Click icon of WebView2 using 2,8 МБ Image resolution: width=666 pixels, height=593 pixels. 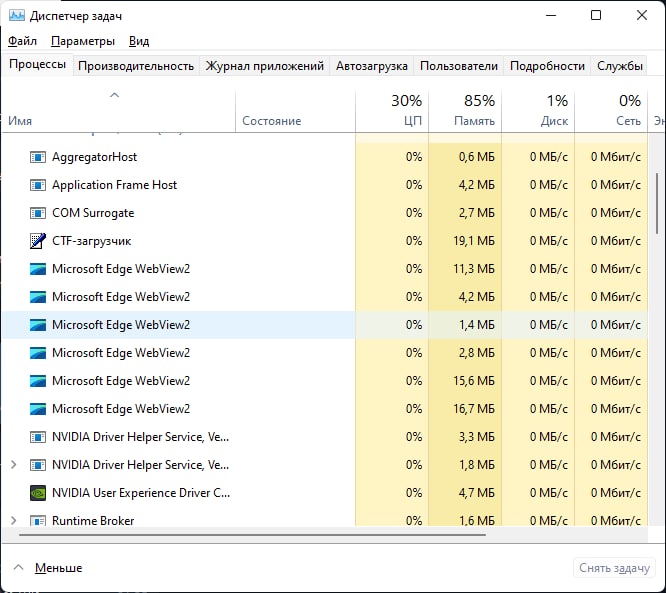pos(38,353)
